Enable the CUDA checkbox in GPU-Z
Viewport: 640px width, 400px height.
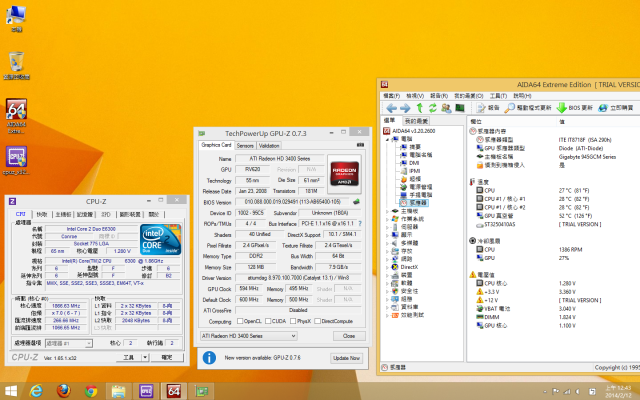coord(268,321)
